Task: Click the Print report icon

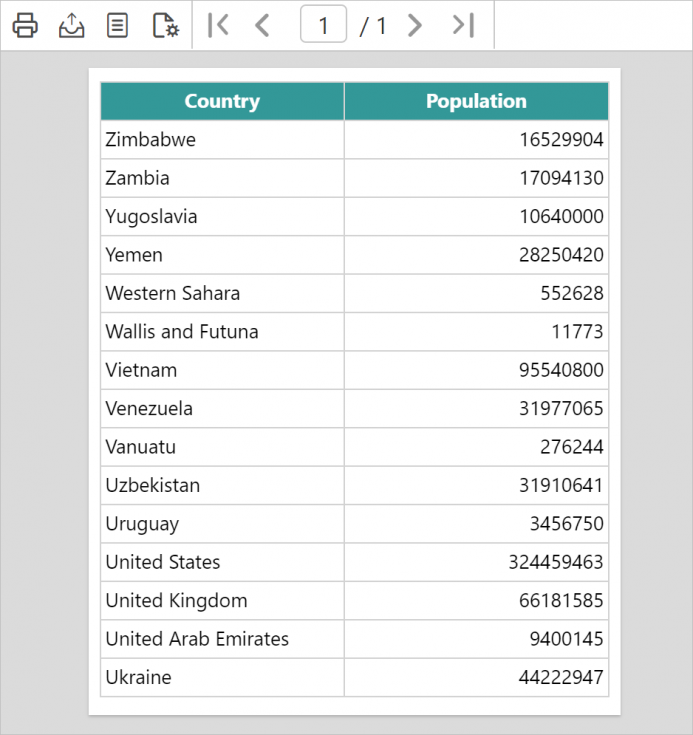Action: pyautogui.click(x=25, y=25)
